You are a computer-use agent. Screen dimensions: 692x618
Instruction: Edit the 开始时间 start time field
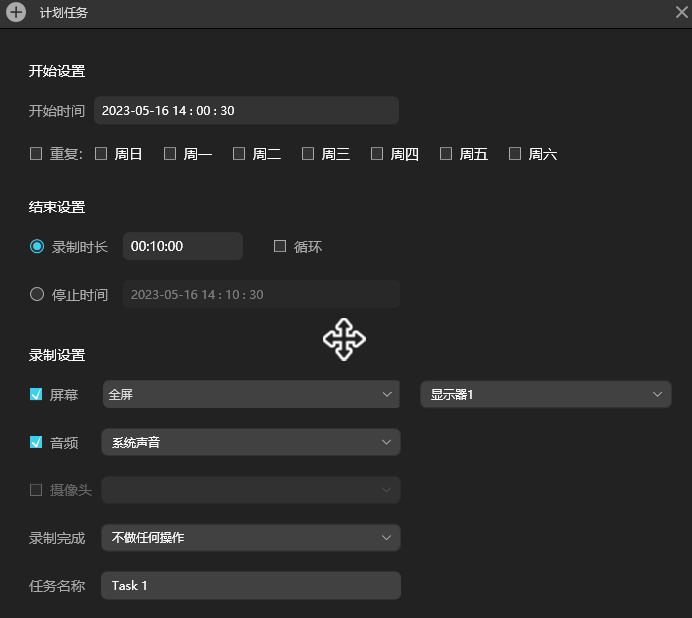point(246,110)
